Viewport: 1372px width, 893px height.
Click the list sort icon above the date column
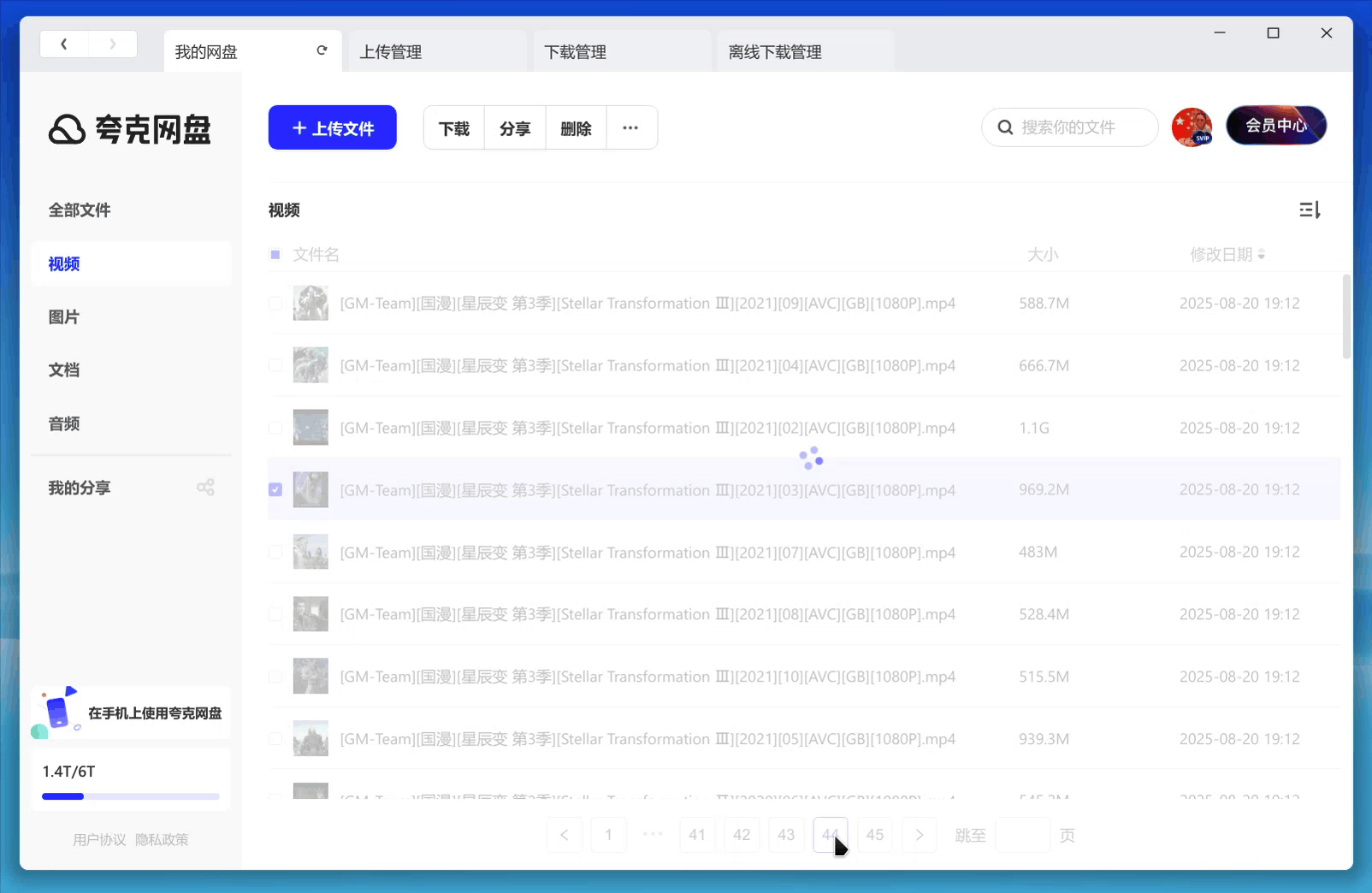point(1309,210)
